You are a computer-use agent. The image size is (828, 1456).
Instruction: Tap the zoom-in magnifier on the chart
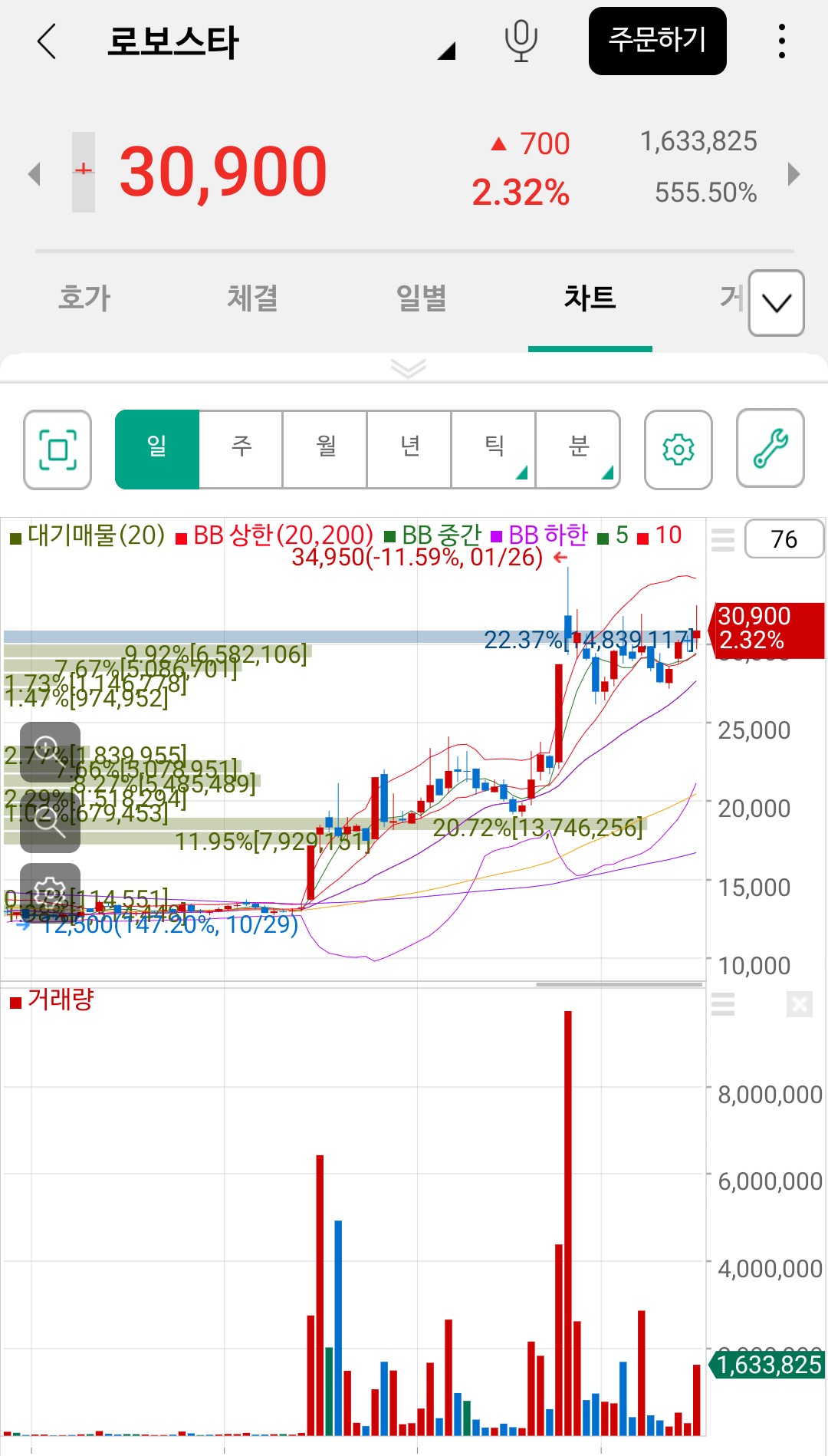(x=50, y=753)
